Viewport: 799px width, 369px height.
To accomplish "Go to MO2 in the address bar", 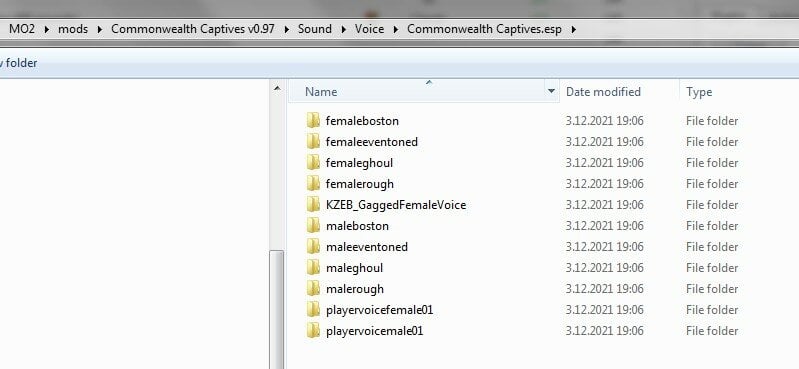I will coord(22,29).
